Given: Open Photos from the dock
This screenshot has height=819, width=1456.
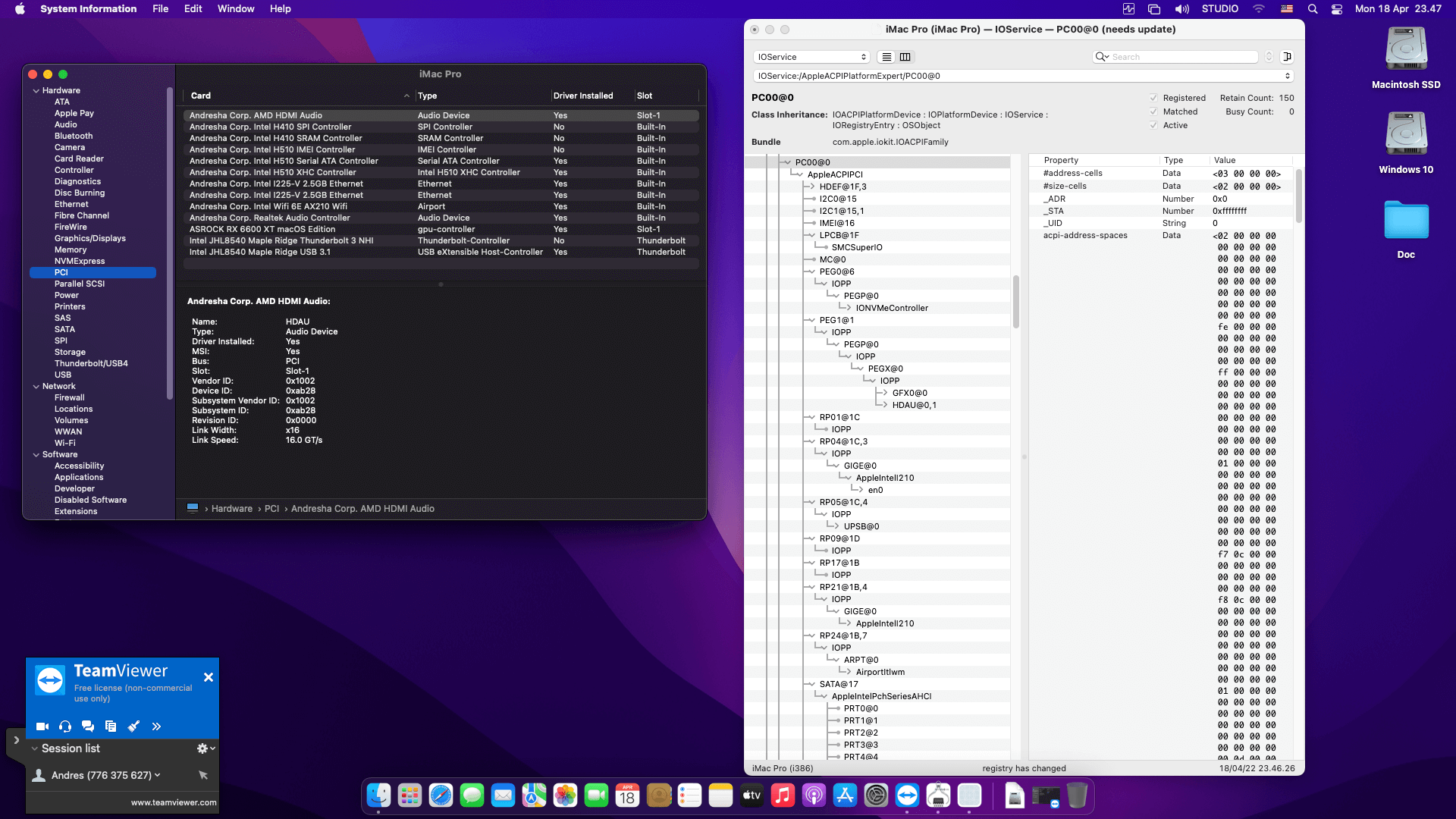Looking at the screenshot, I should [565, 795].
